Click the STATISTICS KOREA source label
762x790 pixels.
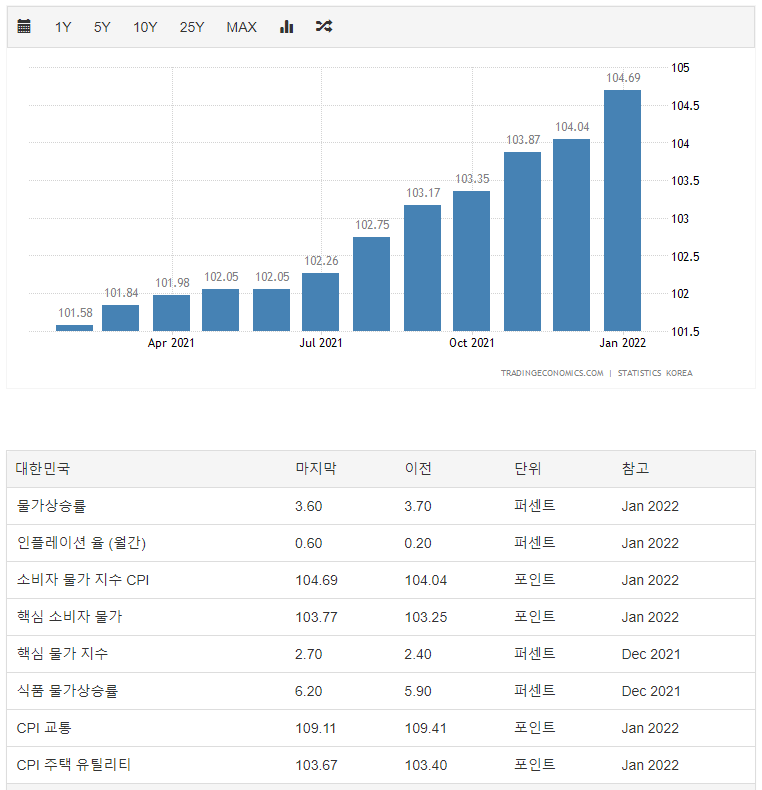[x=655, y=373]
